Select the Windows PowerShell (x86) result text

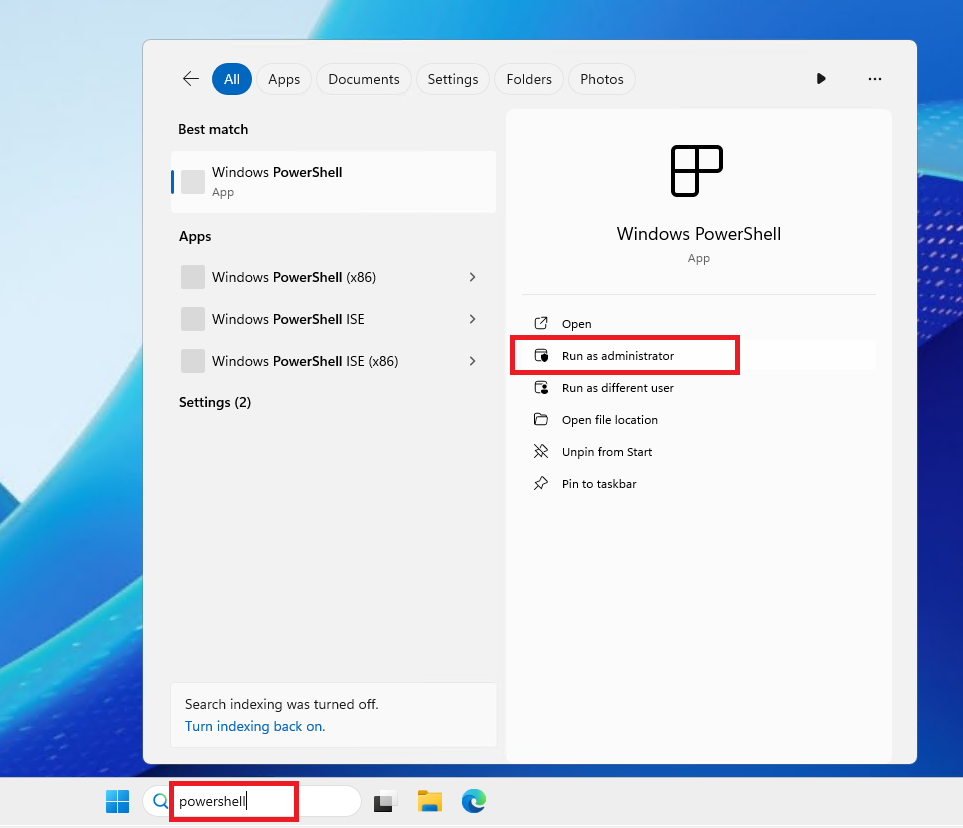tap(294, 277)
